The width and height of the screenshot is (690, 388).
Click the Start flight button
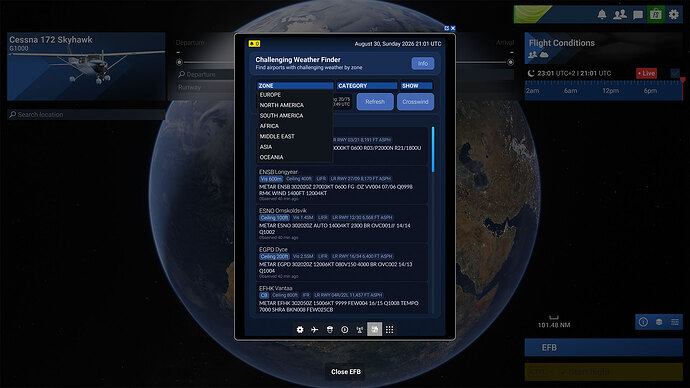pos(603,372)
